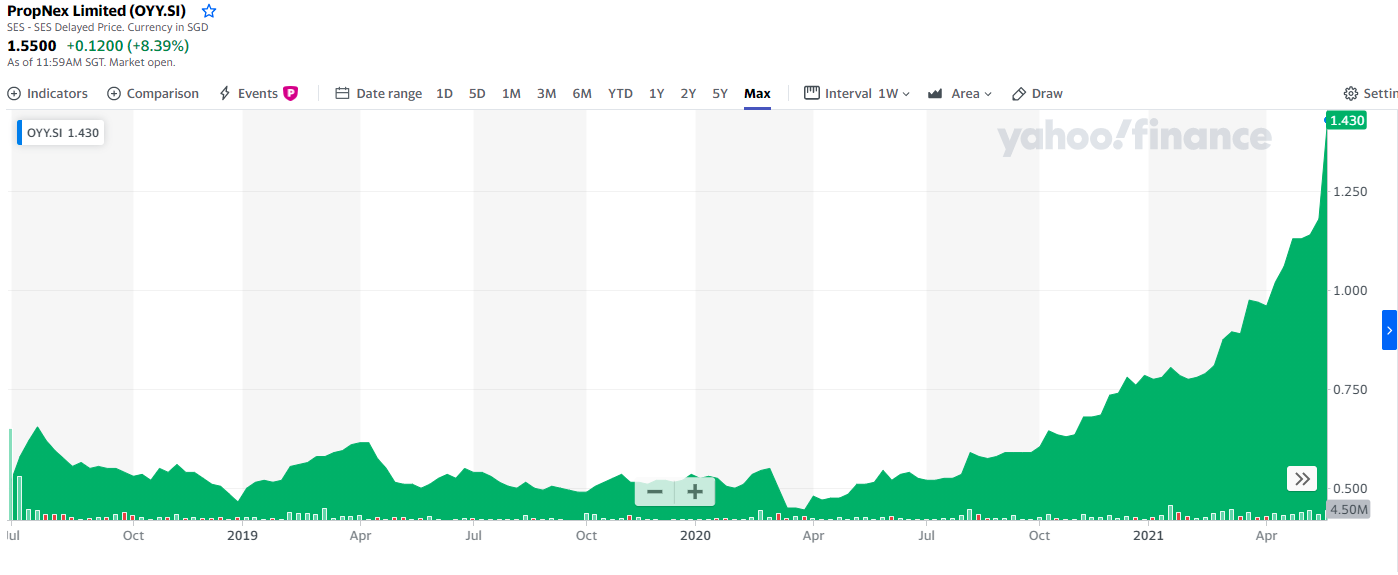Image resolution: width=1398 pixels, height=575 pixels.
Task: Expand the Area chart type dropdown
Action: coord(959,93)
